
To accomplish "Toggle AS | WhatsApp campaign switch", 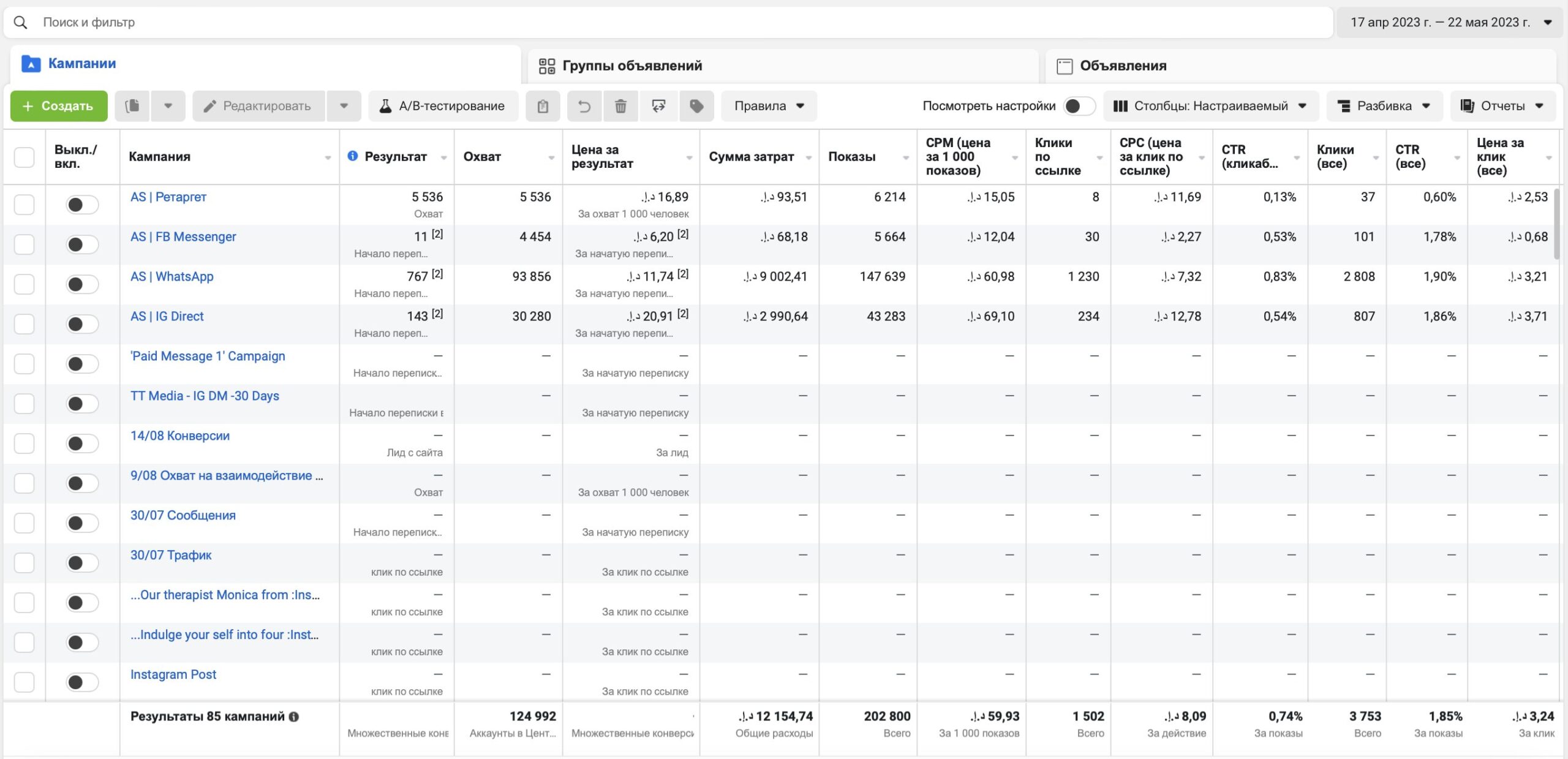I will click(x=82, y=284).
